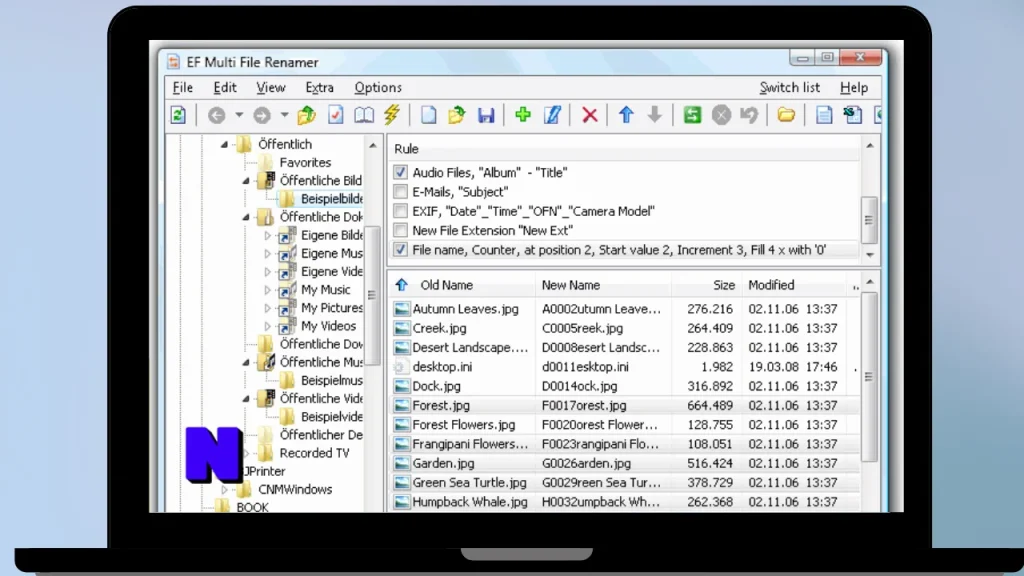Collapse the Öffentliche Bild folder node
The height and width of the screenshot is (576, 1024).
(x=246, y=181)
